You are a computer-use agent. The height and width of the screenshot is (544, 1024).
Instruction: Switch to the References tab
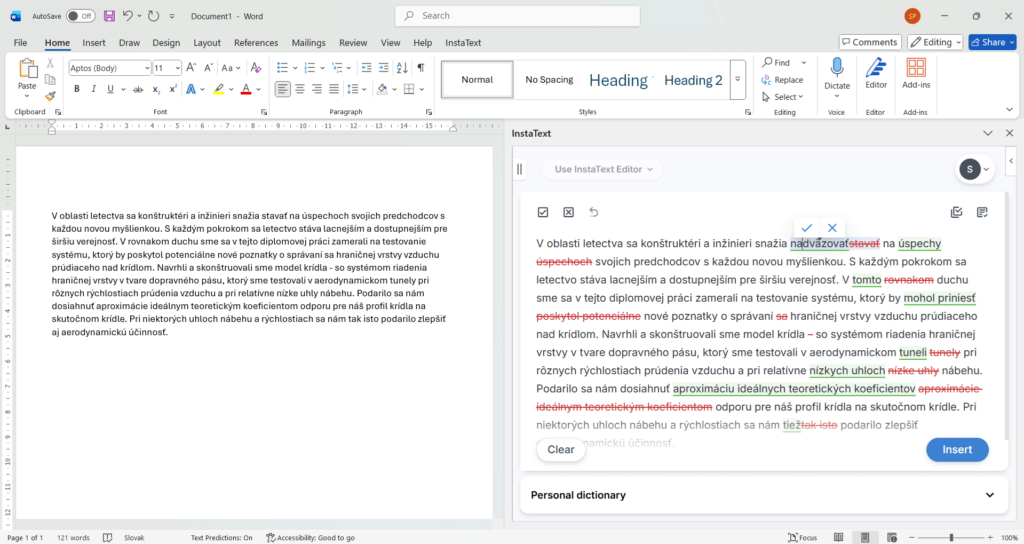point(256,43)
